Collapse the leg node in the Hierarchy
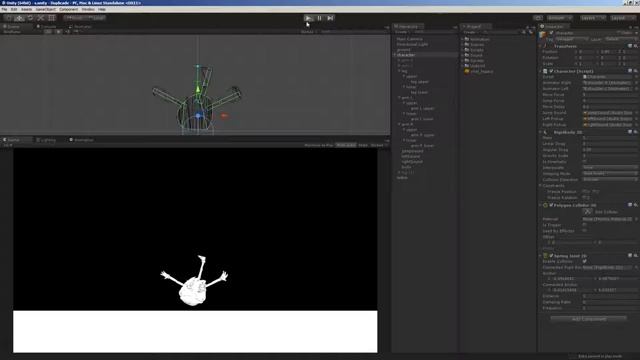 (399, 71)
